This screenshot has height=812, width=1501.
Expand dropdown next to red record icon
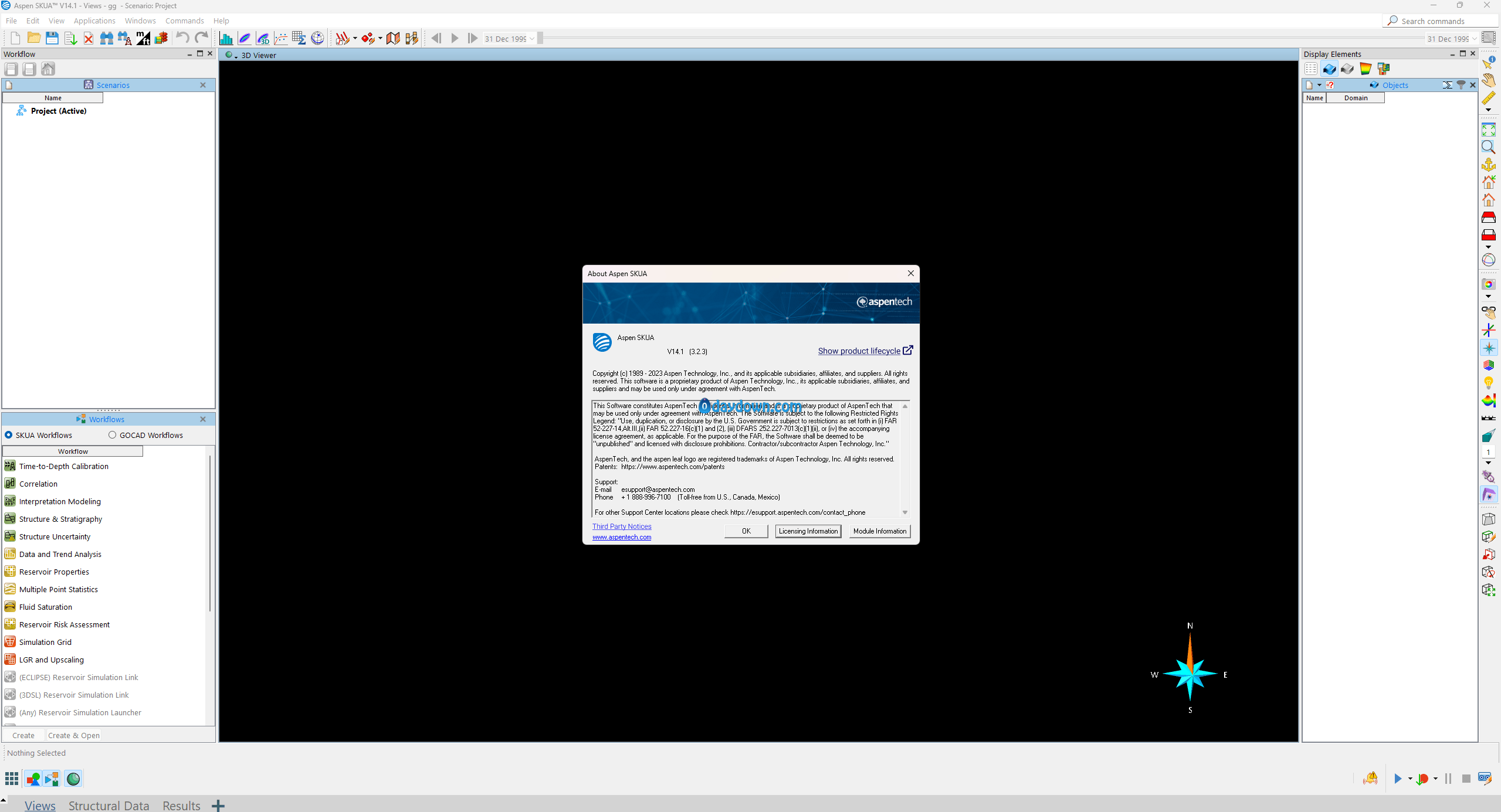click(1435, 779)
